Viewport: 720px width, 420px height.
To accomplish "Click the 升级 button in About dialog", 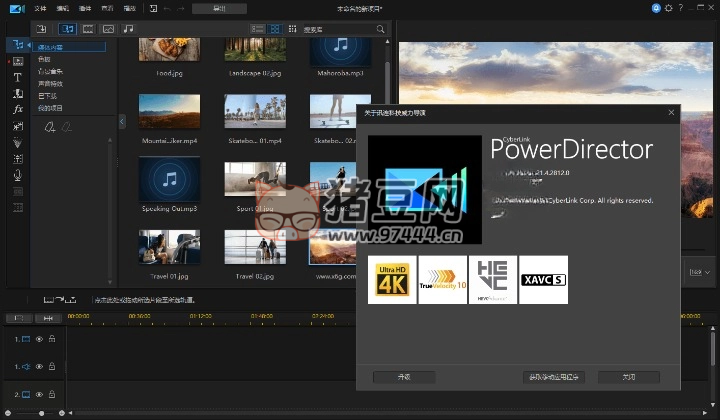I will pos(403,377).
